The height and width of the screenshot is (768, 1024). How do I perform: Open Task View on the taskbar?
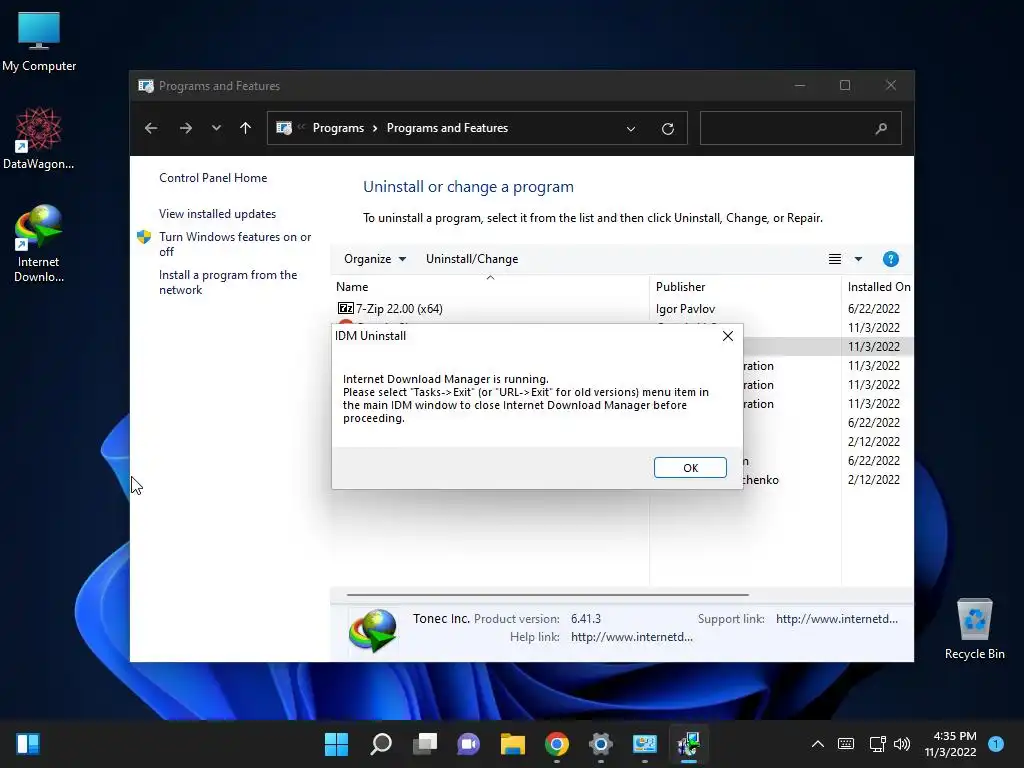coord(425,744)
